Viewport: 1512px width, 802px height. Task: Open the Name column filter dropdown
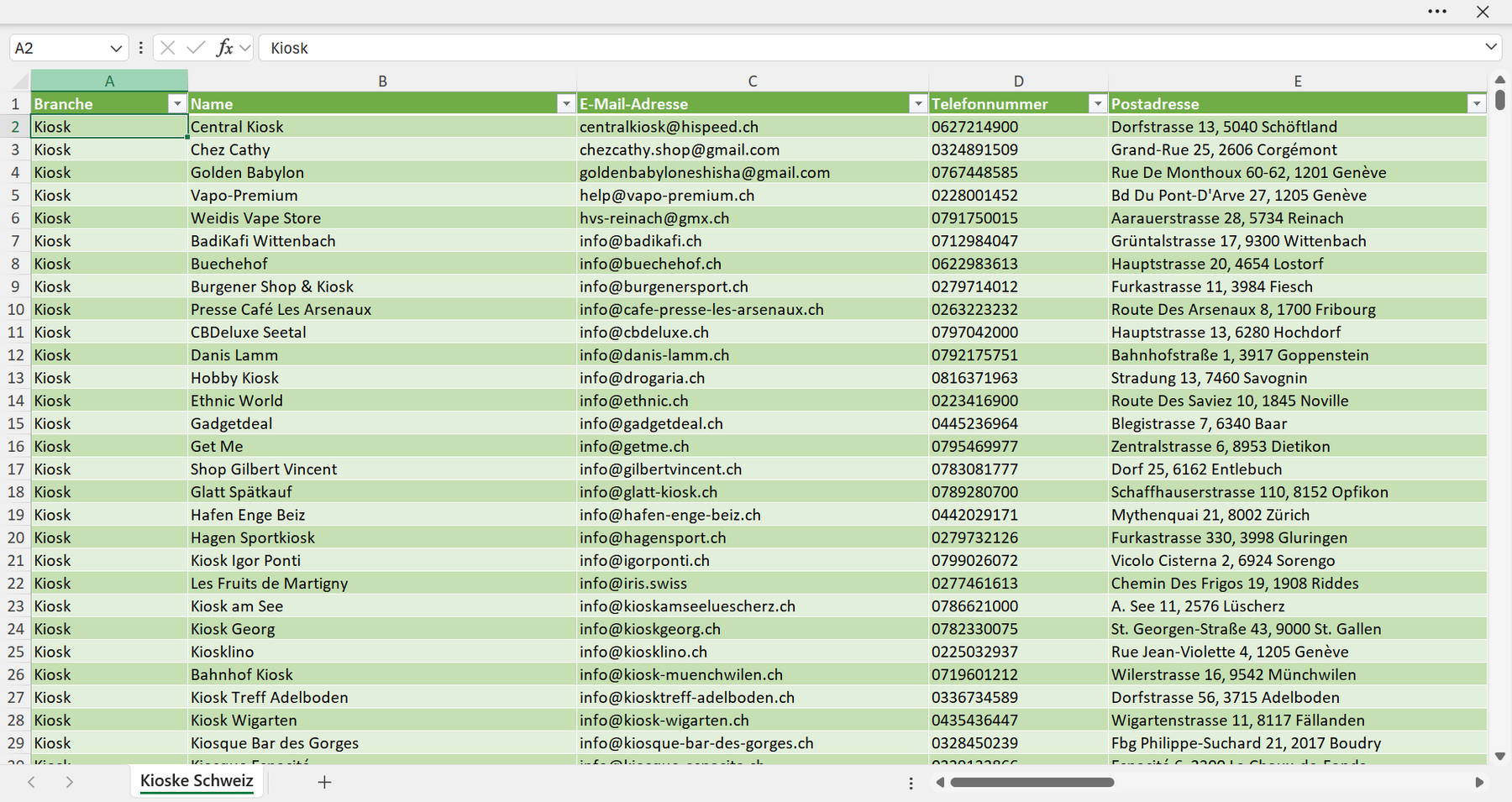pyautogui.click(x=566, y=103)
